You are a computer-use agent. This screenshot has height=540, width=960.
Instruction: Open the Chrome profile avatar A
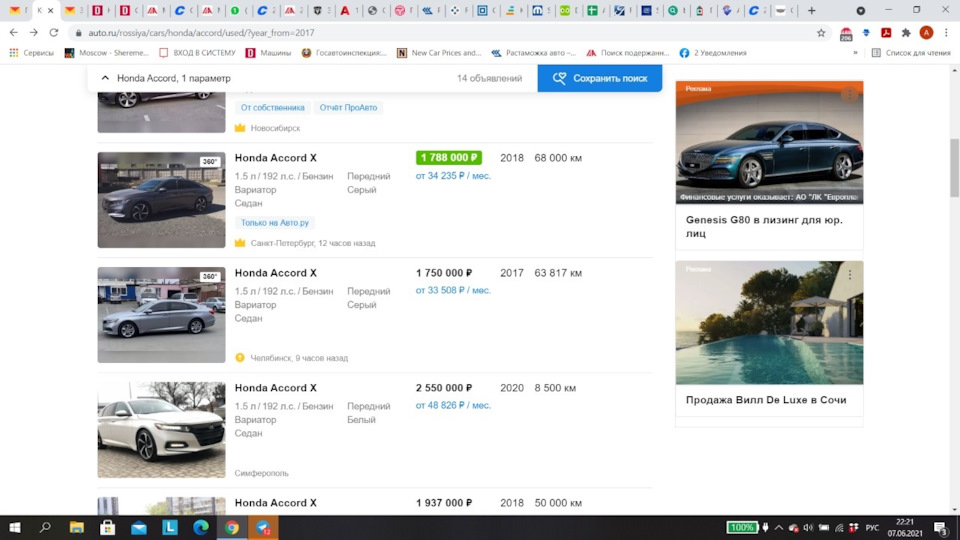pos(926,33)
